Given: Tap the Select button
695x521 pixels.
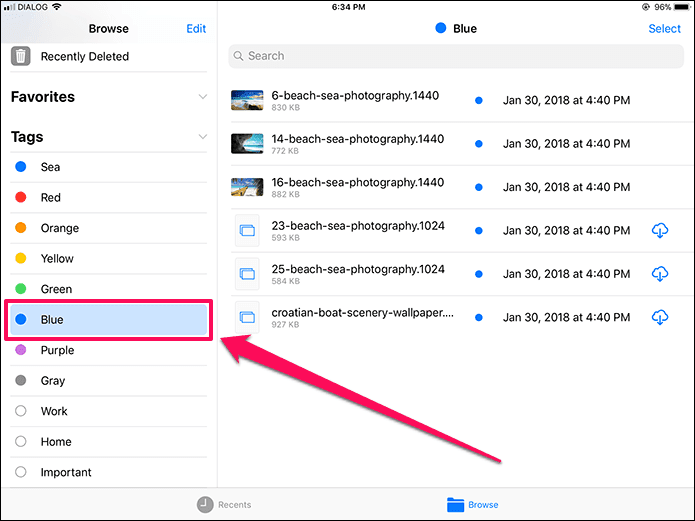Looking at the screenshot, I should (x=664, y=29).
